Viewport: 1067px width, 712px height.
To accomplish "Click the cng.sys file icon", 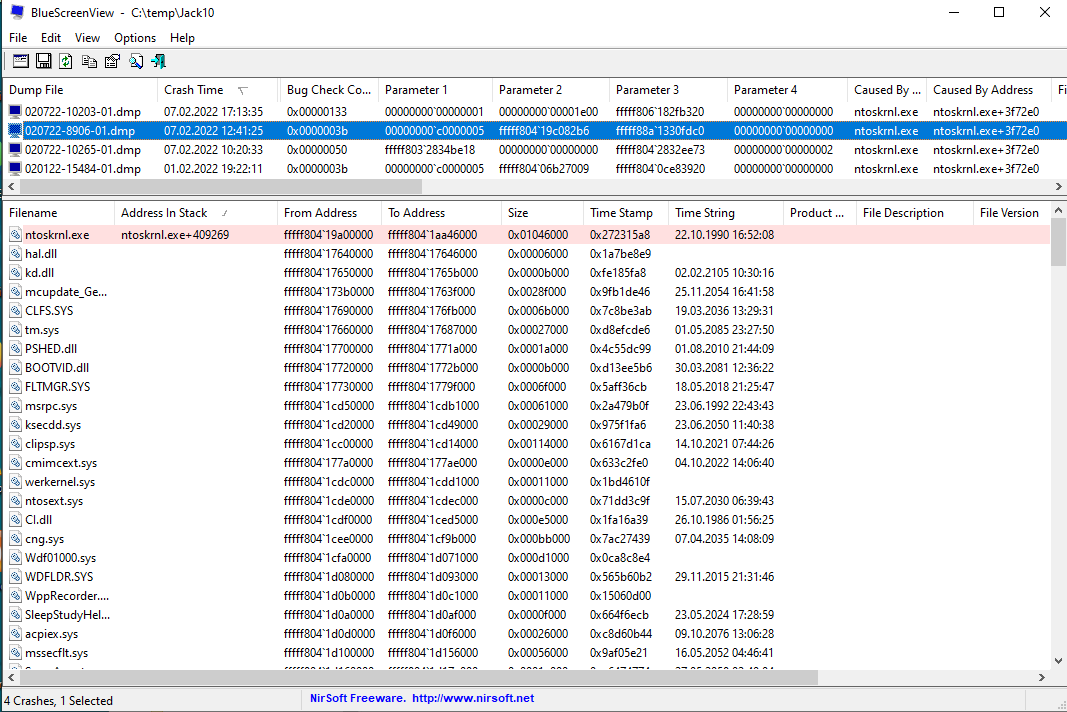I will point(16,539).
